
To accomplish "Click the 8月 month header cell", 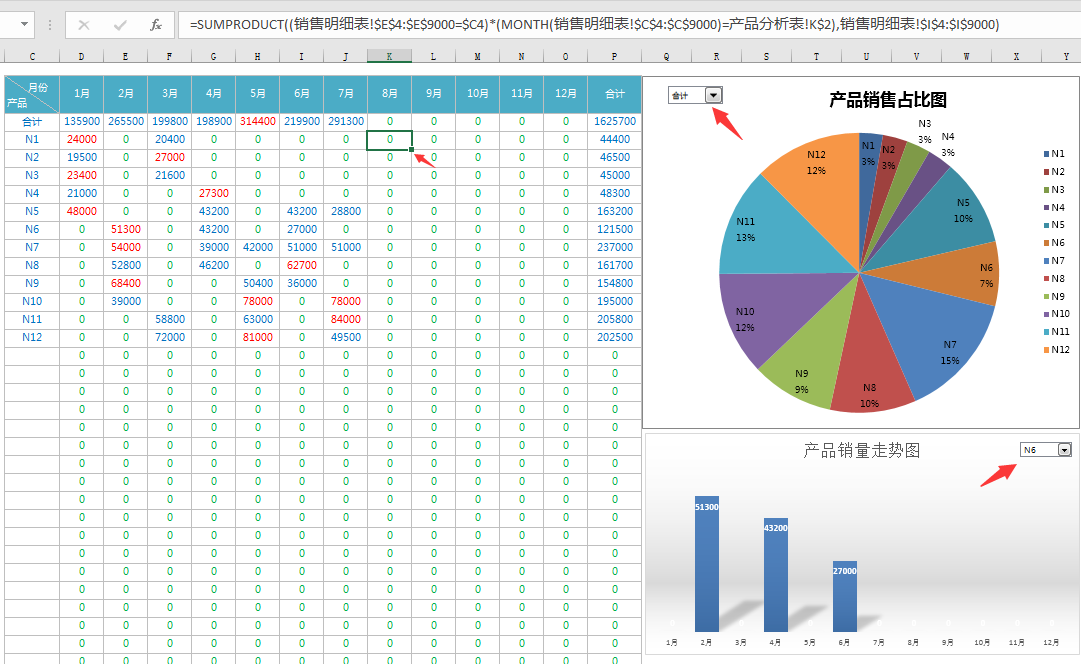I will [x=390, y=94].
